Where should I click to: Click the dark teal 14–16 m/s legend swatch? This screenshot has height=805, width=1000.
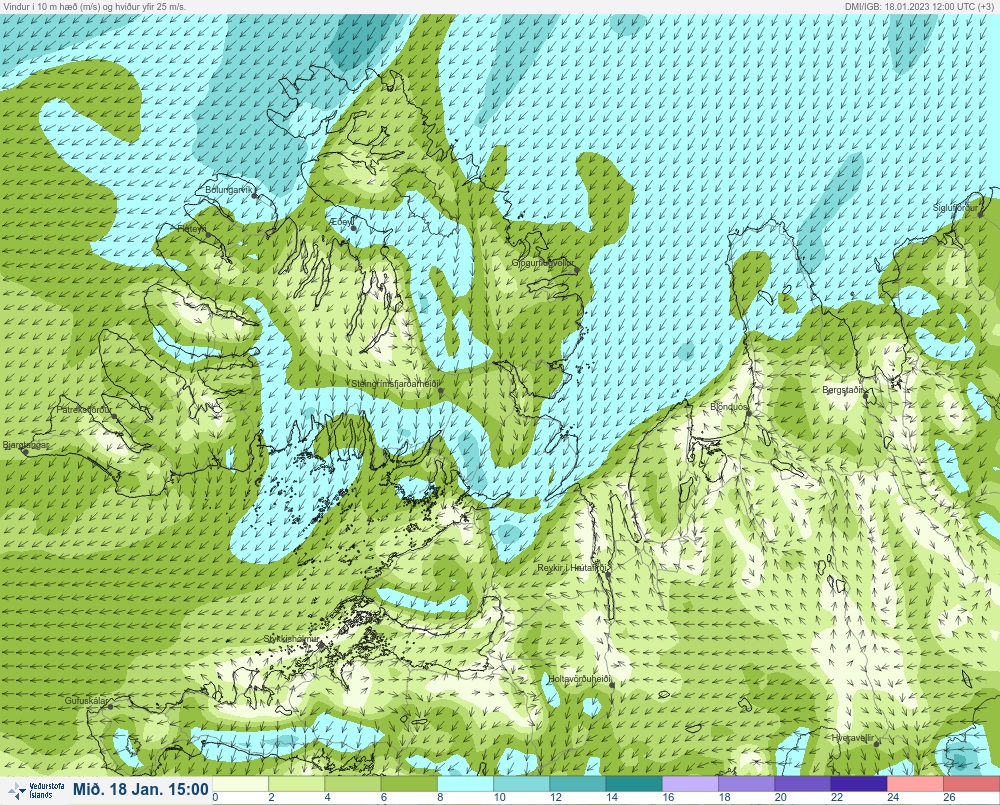click(633, 783)
